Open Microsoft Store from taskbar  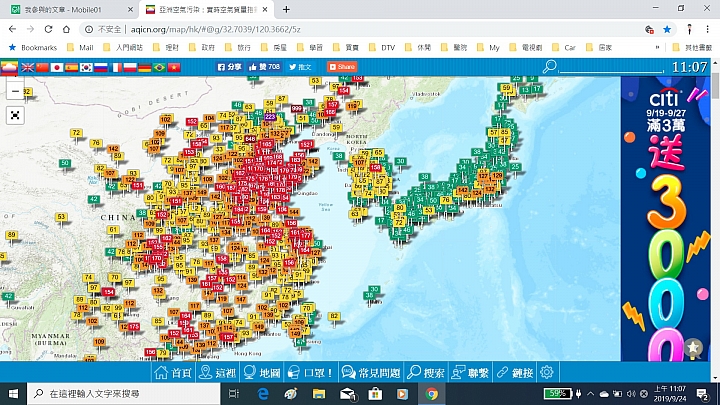(375, 394)
